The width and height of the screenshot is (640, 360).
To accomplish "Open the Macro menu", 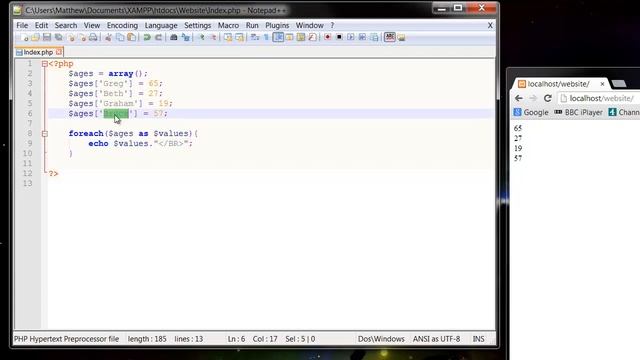I will pyautogui.click(x=228, y=25).
